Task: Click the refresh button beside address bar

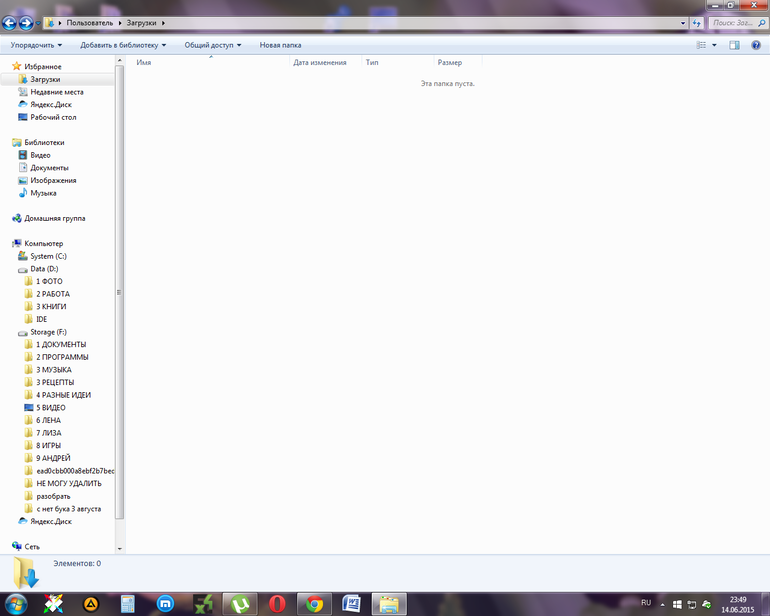Action: click(x=696, y=23)
